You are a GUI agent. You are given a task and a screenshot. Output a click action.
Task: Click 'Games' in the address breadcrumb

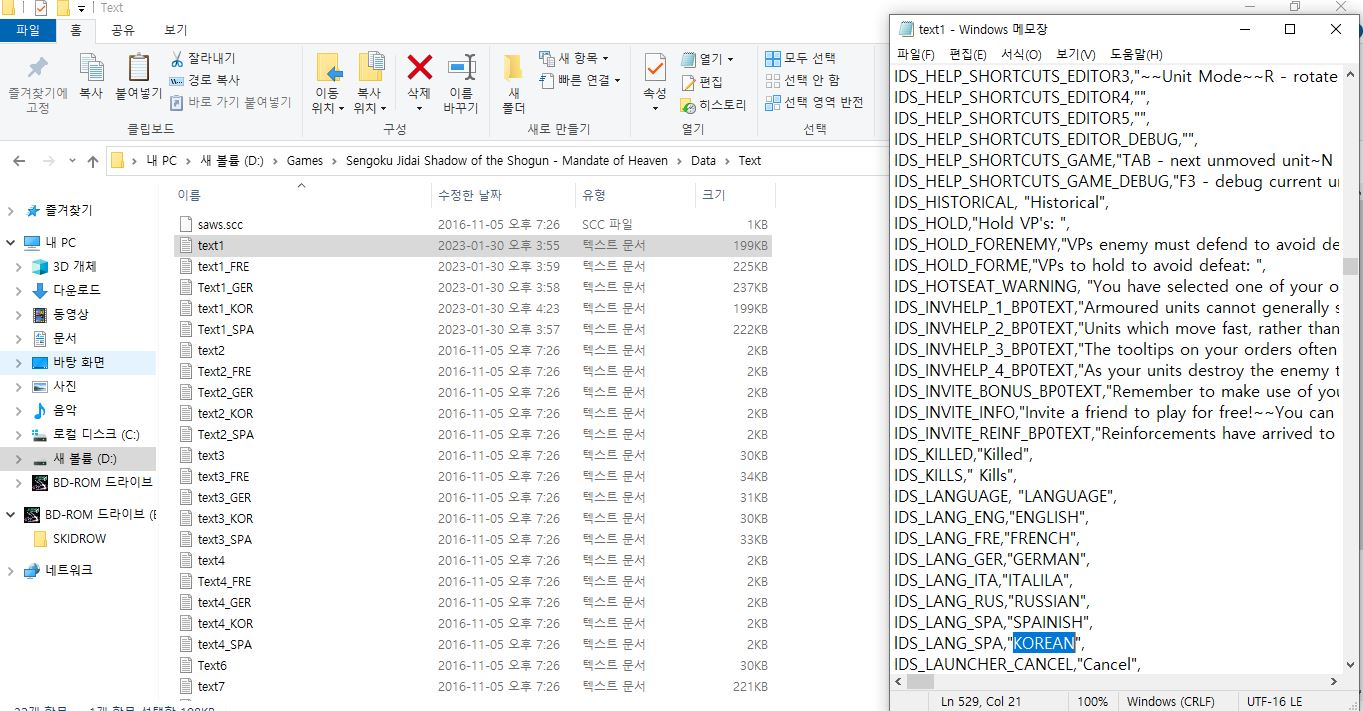tap(305, 160)
